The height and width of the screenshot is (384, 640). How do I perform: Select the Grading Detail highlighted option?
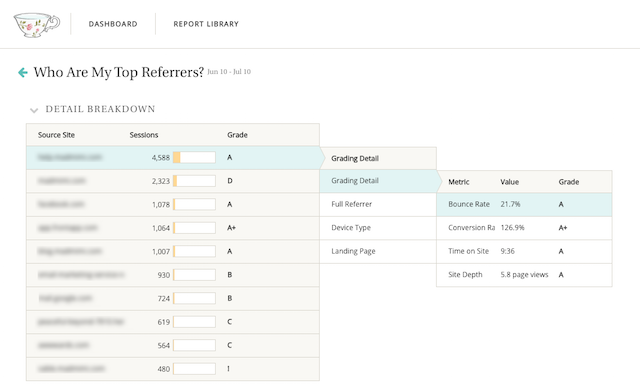(378, 181)
